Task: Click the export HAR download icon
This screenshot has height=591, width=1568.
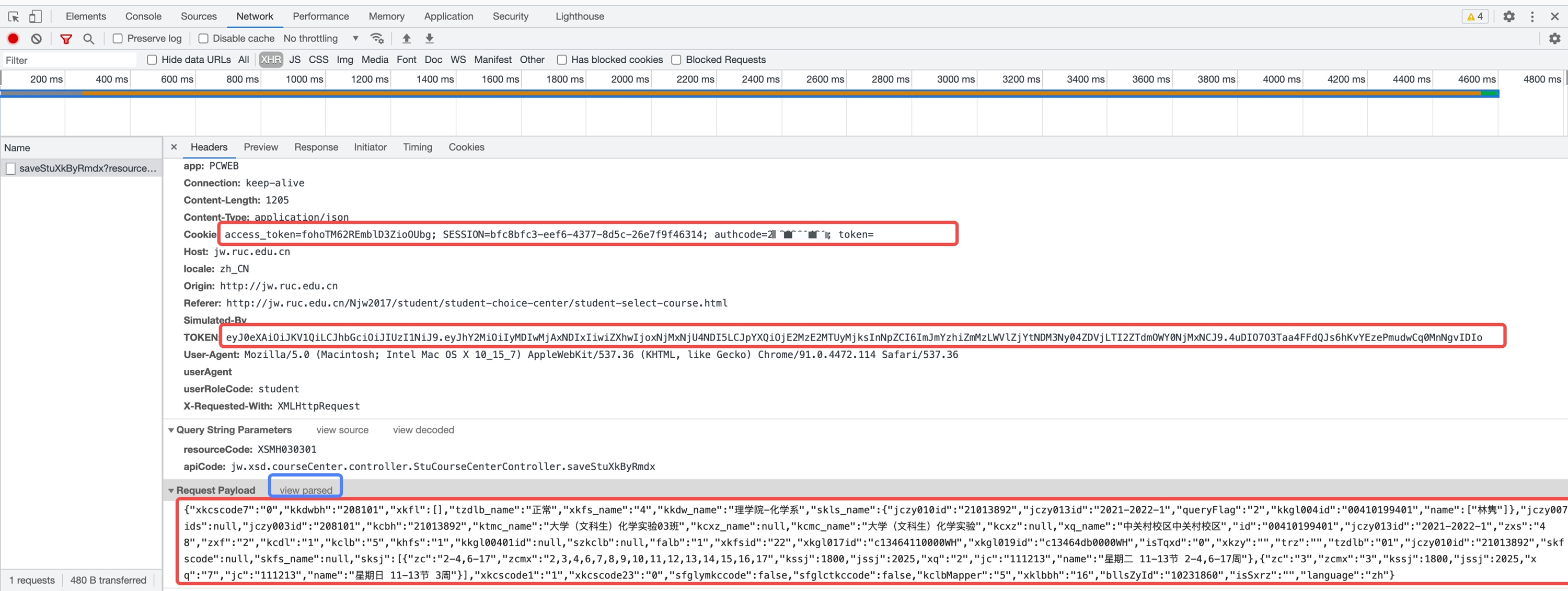Action: click(429, 38)
